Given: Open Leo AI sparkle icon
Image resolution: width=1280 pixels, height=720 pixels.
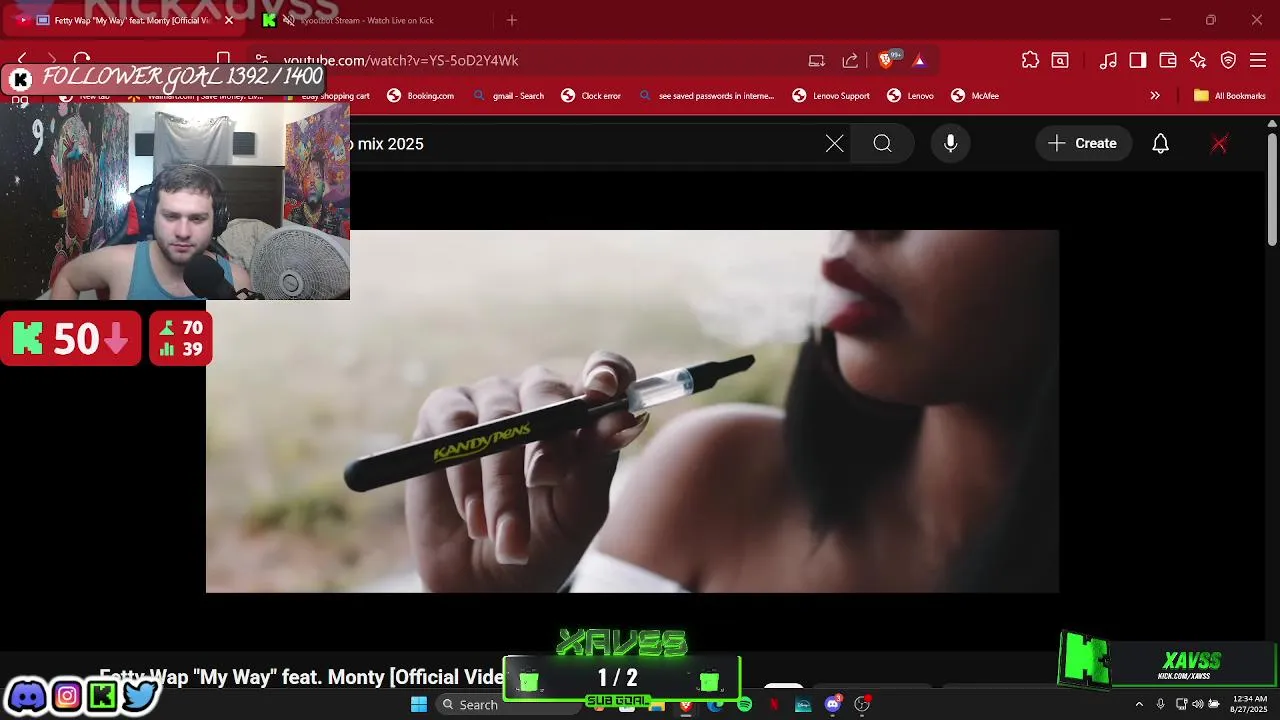Looking at the screenshot, I should pos(1198,60).
